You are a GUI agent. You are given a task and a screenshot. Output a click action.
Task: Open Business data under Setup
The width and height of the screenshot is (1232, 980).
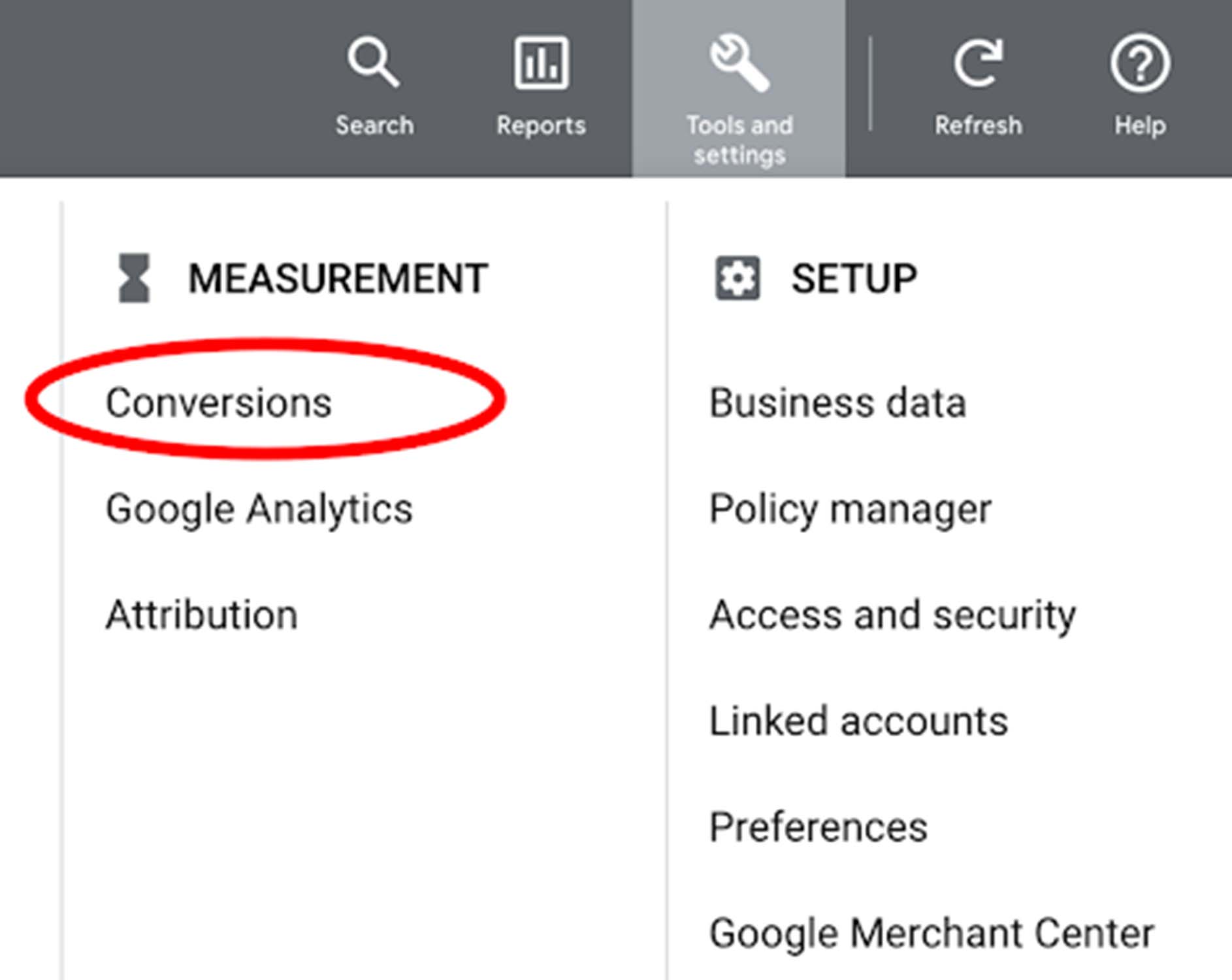837,402
